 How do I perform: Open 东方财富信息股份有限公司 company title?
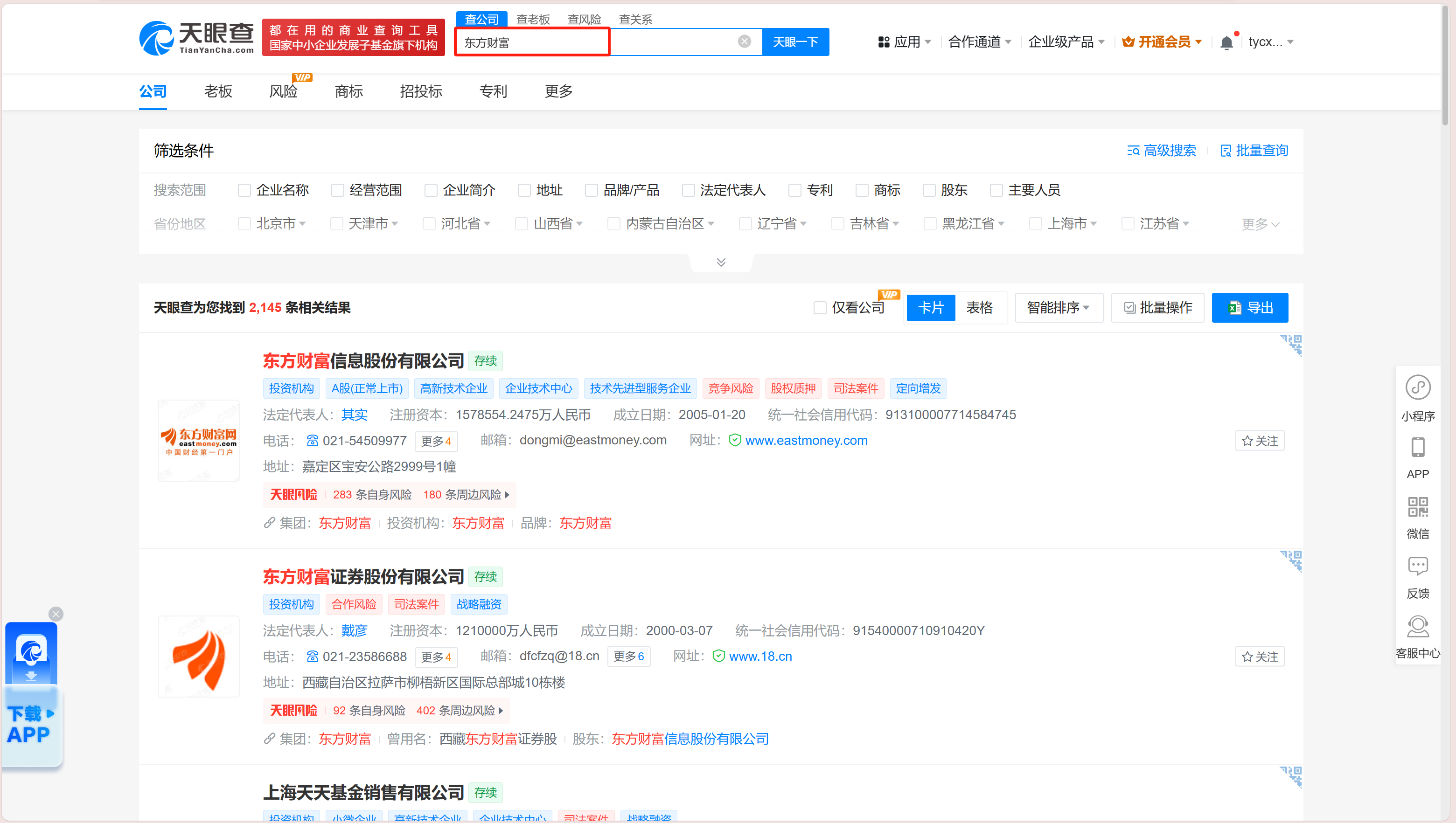(363, 360)
